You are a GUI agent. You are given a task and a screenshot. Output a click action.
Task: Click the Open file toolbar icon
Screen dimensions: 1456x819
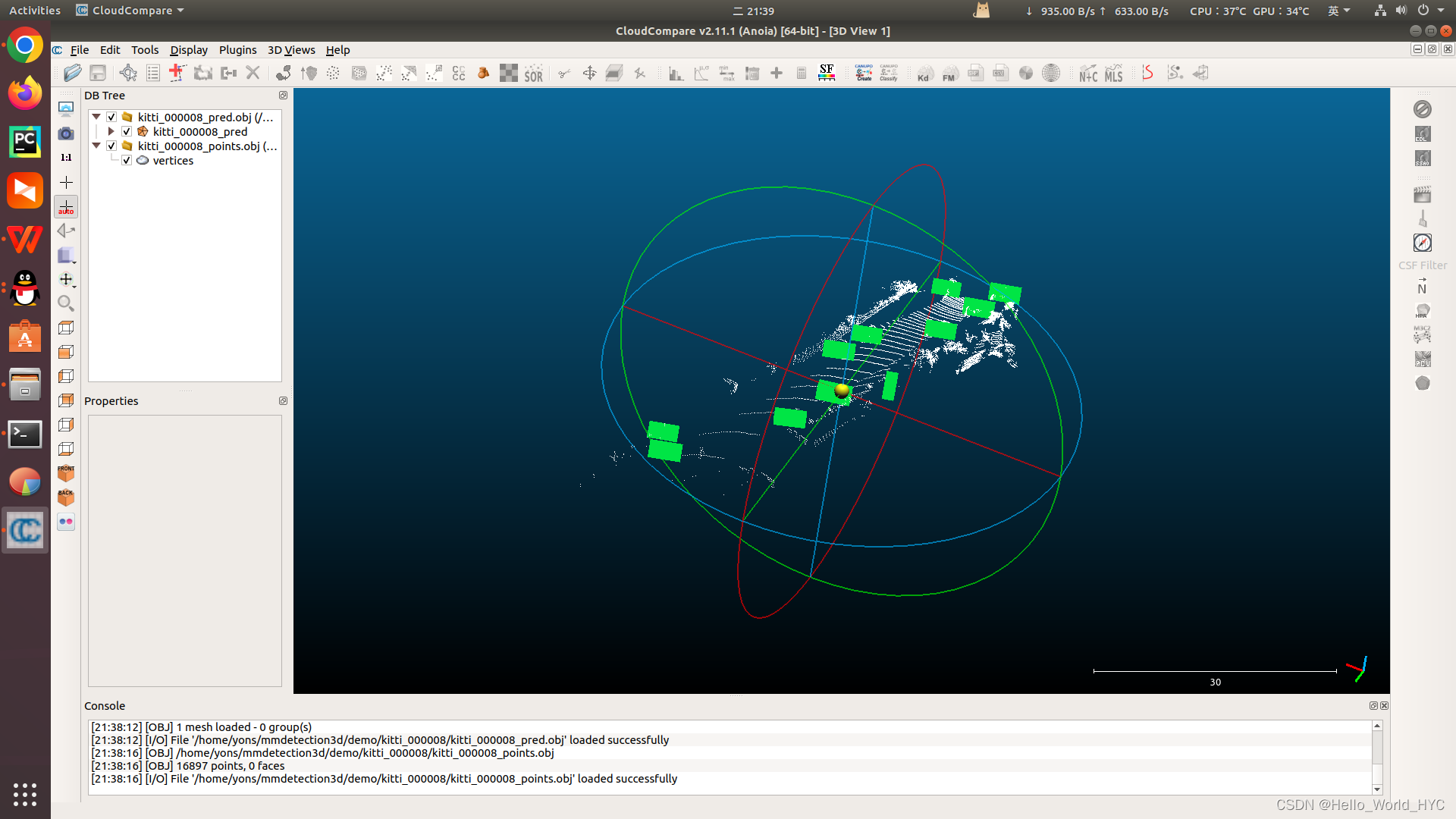pos(72,73)
